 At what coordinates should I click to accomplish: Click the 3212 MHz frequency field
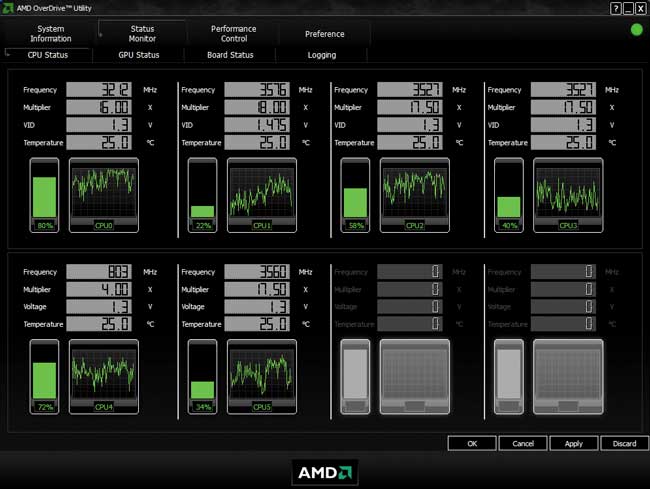pos(99,90)
